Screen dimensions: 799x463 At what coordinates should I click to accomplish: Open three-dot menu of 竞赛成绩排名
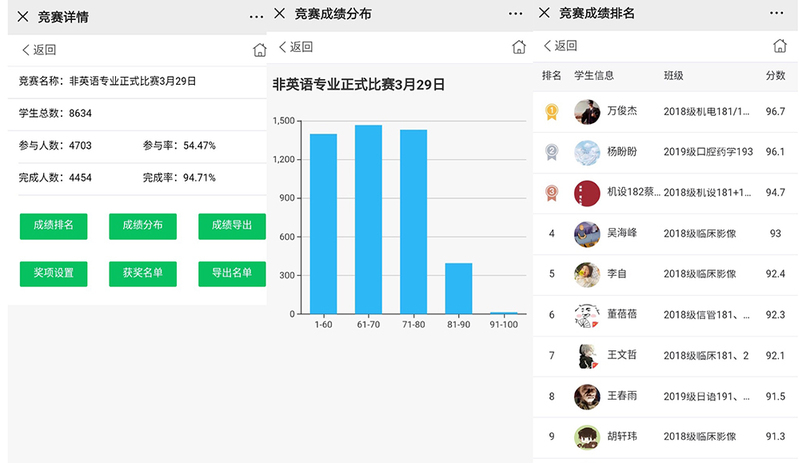[777, 14]
